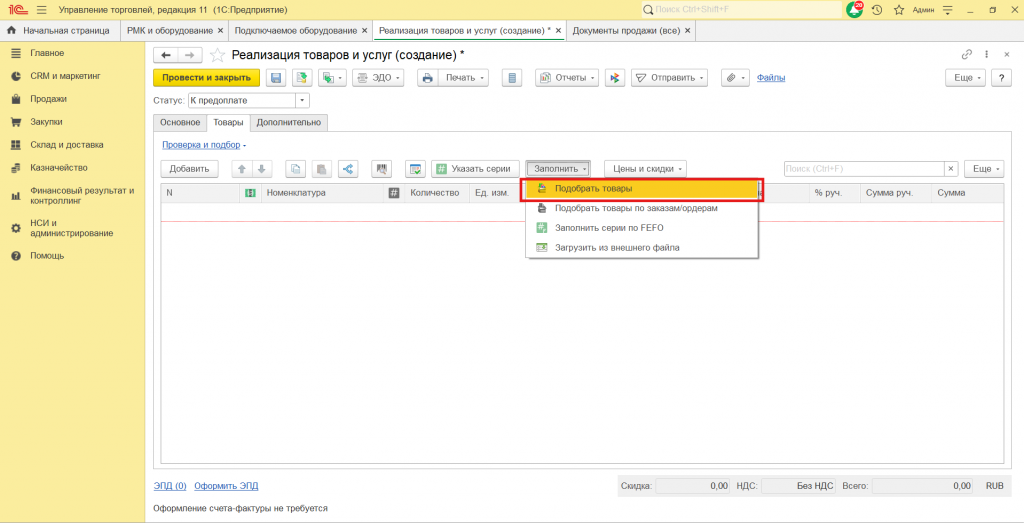Click the hash column header icon
Viewport: 1024px width, 523px height.
click(394, 193)
